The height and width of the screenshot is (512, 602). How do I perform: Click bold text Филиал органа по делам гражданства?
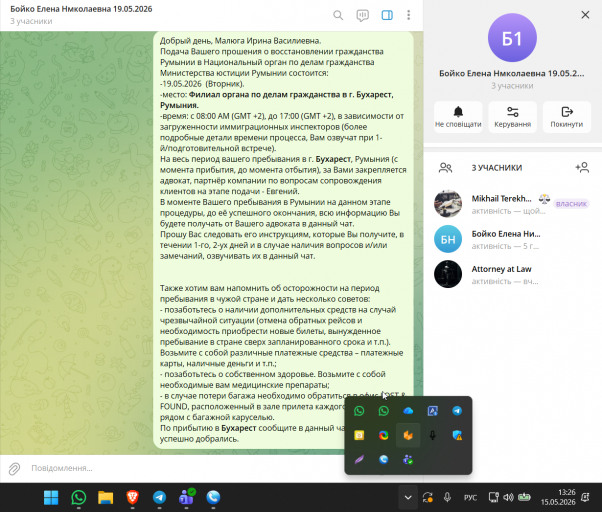click(272, 95)
